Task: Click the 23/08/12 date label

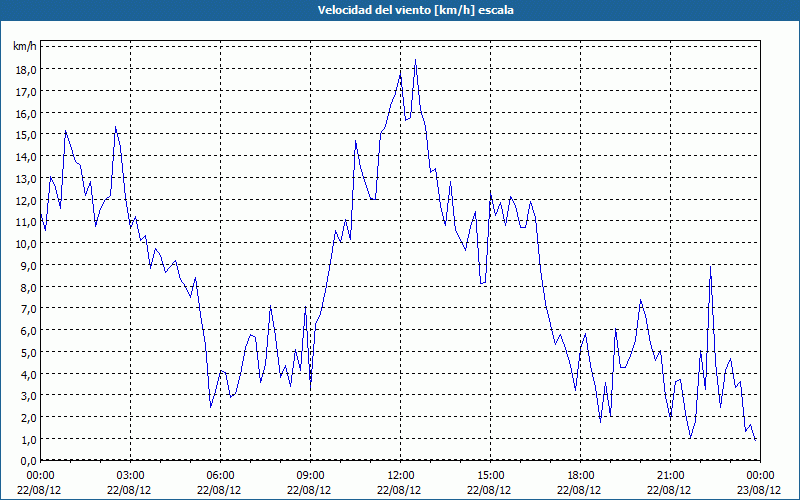Action: (x=759, y=490)
